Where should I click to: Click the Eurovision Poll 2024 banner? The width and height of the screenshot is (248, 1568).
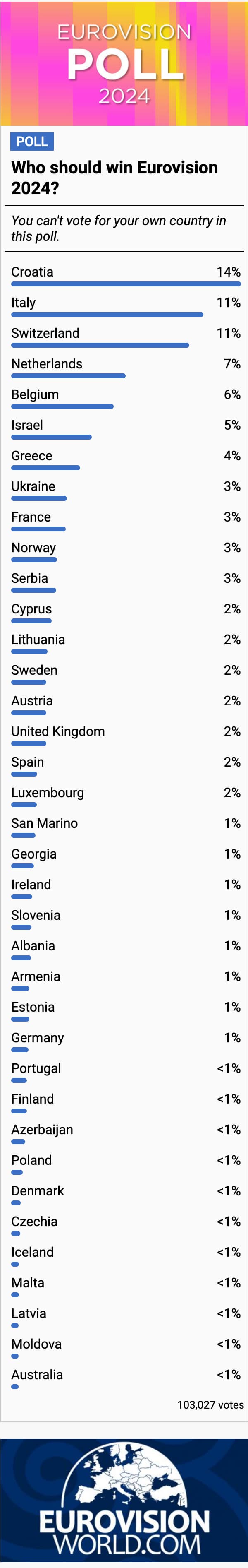[124, 63]
